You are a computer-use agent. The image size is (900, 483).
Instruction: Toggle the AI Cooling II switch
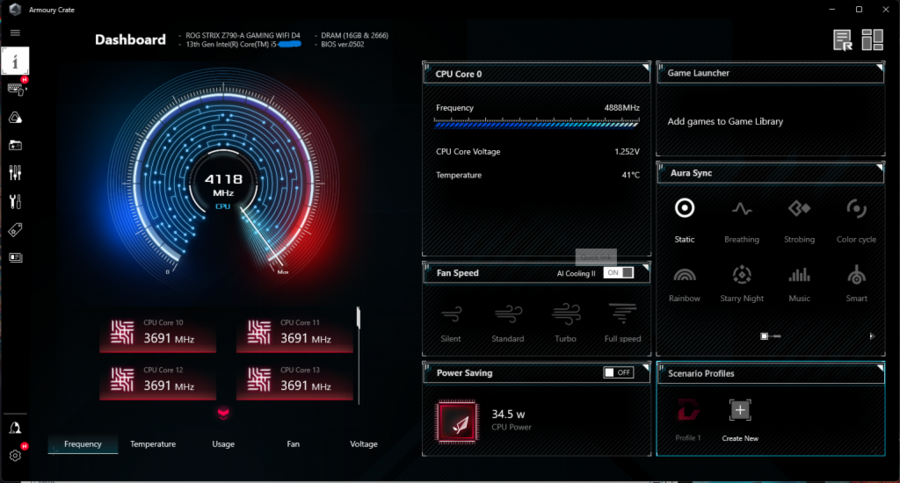click(x=619, y=273)
